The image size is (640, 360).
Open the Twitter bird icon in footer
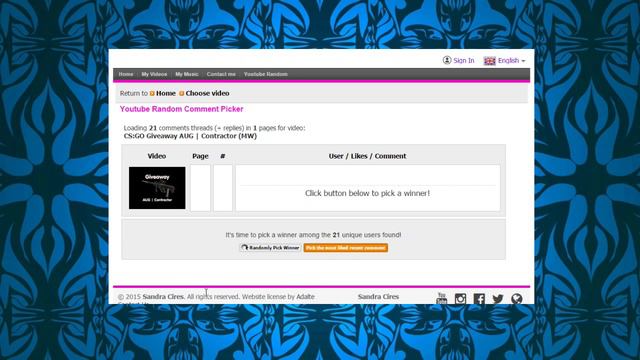click(x=498, y=299)
